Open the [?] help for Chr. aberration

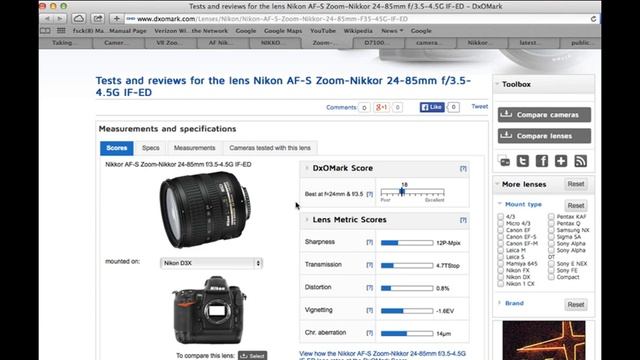tap(369, 333)
